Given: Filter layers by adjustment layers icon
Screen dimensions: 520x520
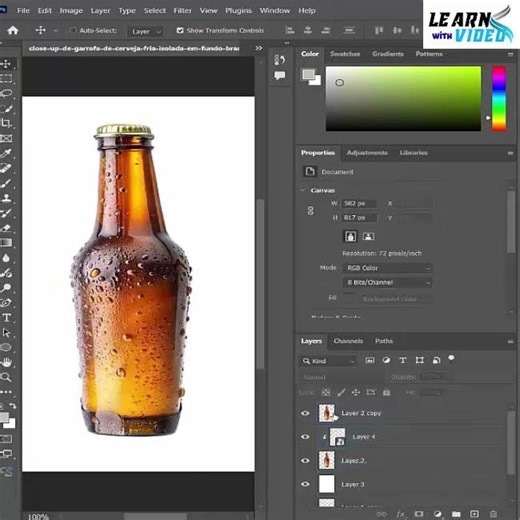Looking at the screenshot, I should pyautogui.click(x=386, y=360).
